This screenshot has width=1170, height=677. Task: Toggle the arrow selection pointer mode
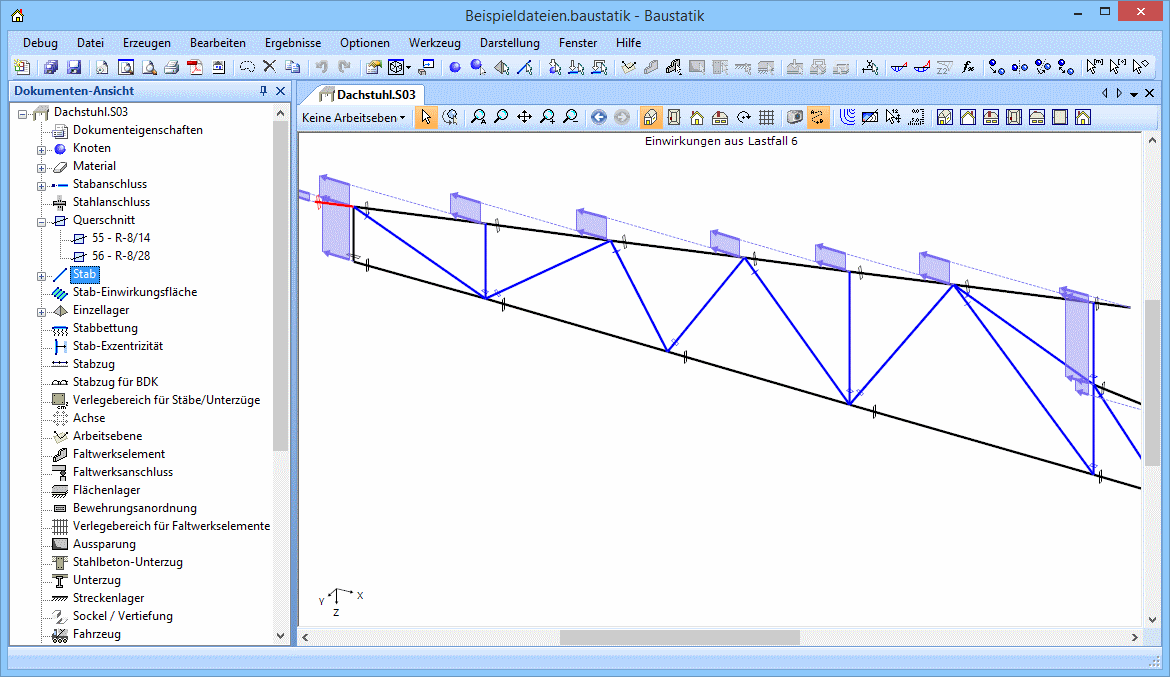(x=426, y=117)
